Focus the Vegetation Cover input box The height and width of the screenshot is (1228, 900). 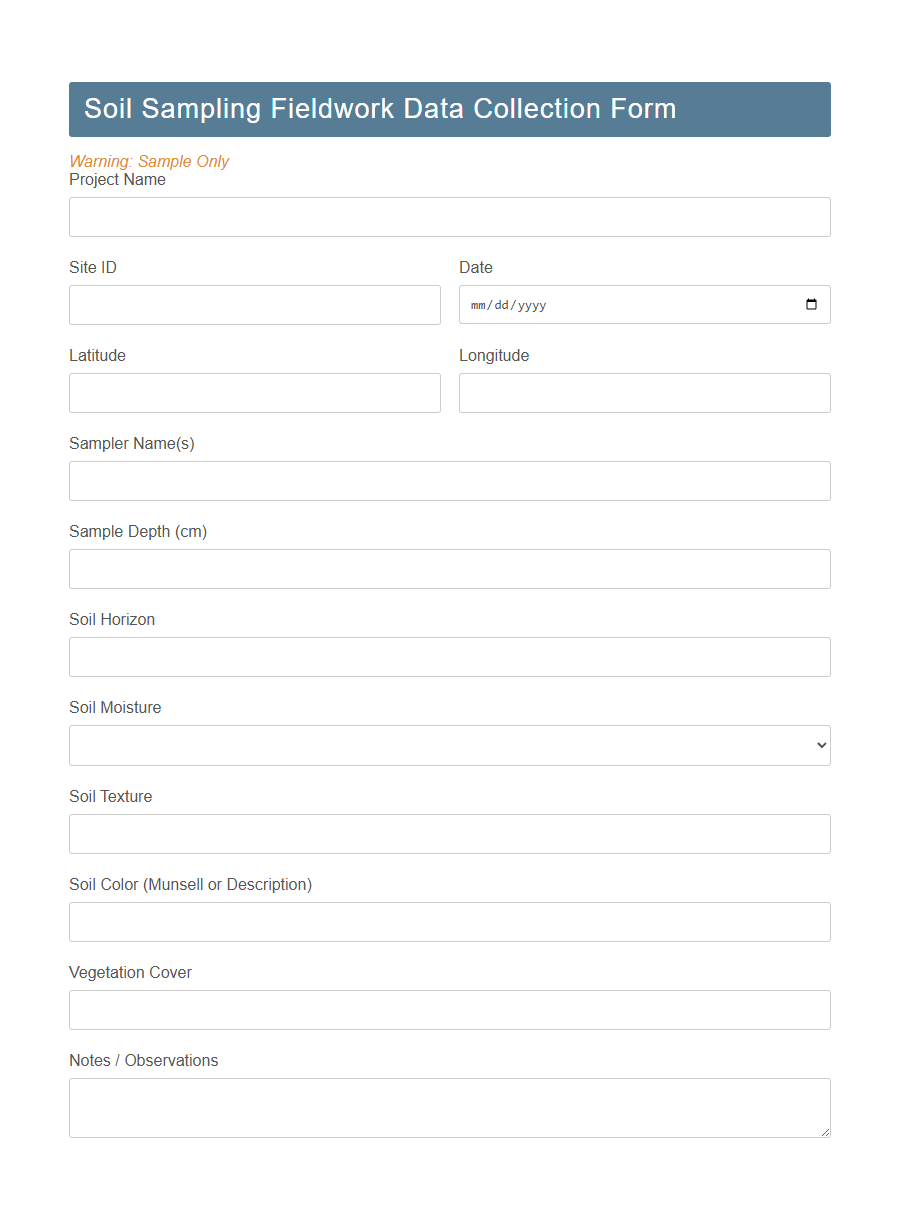pos(450,1010)
